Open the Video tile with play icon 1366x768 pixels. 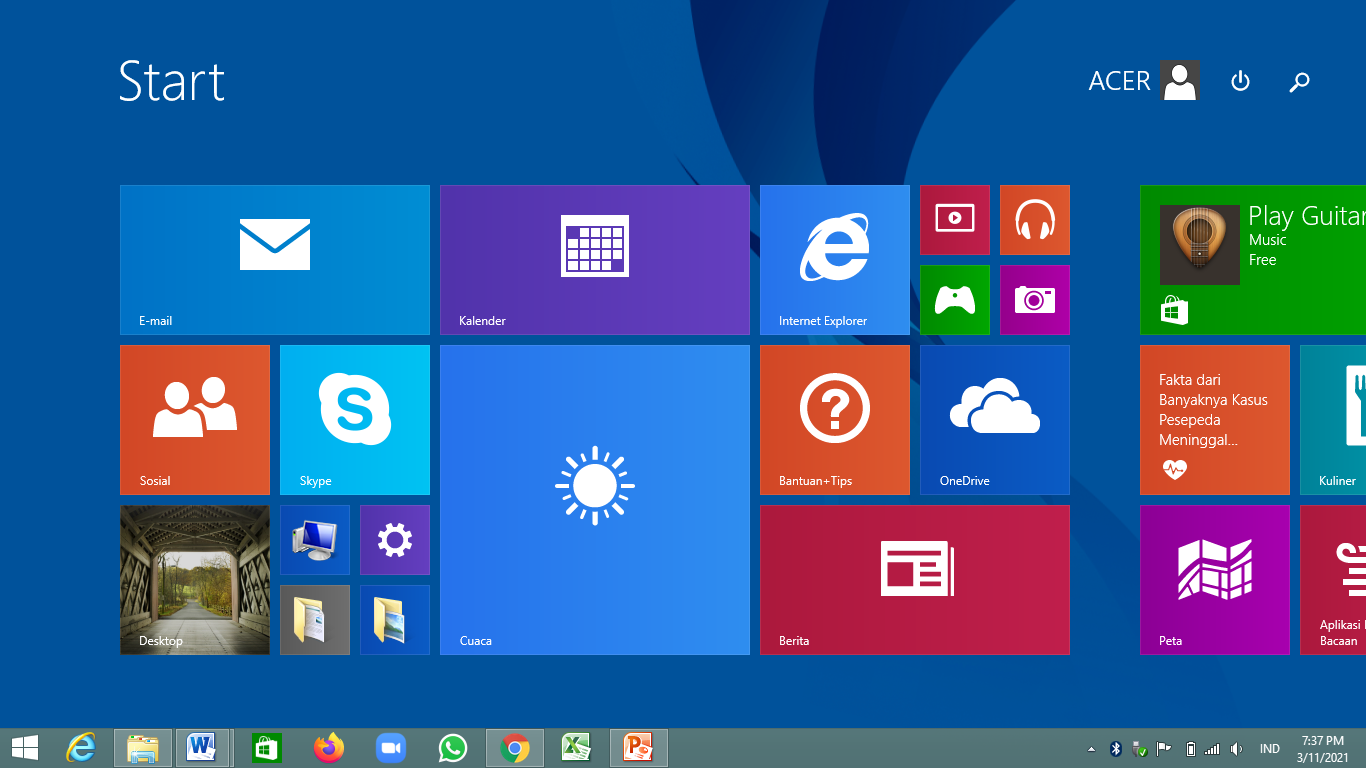point(954,219)
